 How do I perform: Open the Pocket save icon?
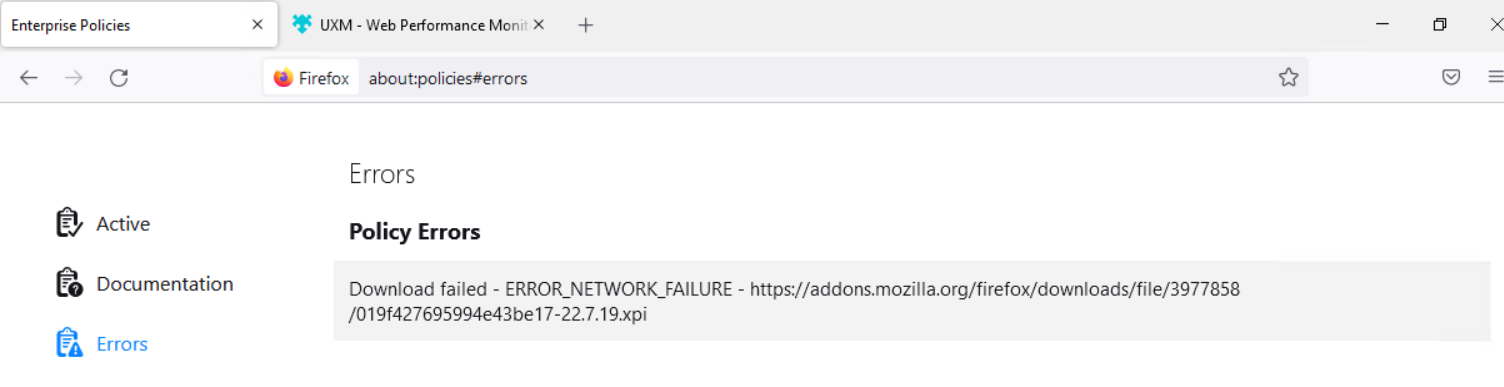tap(1451, 77)
